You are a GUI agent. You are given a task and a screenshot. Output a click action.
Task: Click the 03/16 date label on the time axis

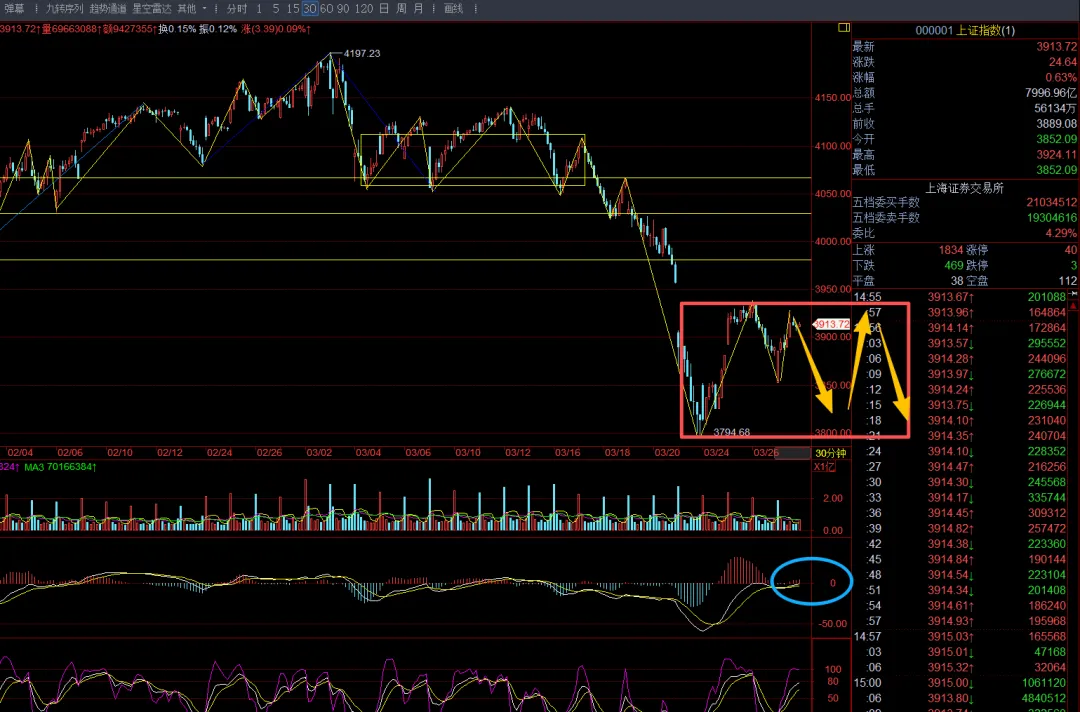(568, 452)
